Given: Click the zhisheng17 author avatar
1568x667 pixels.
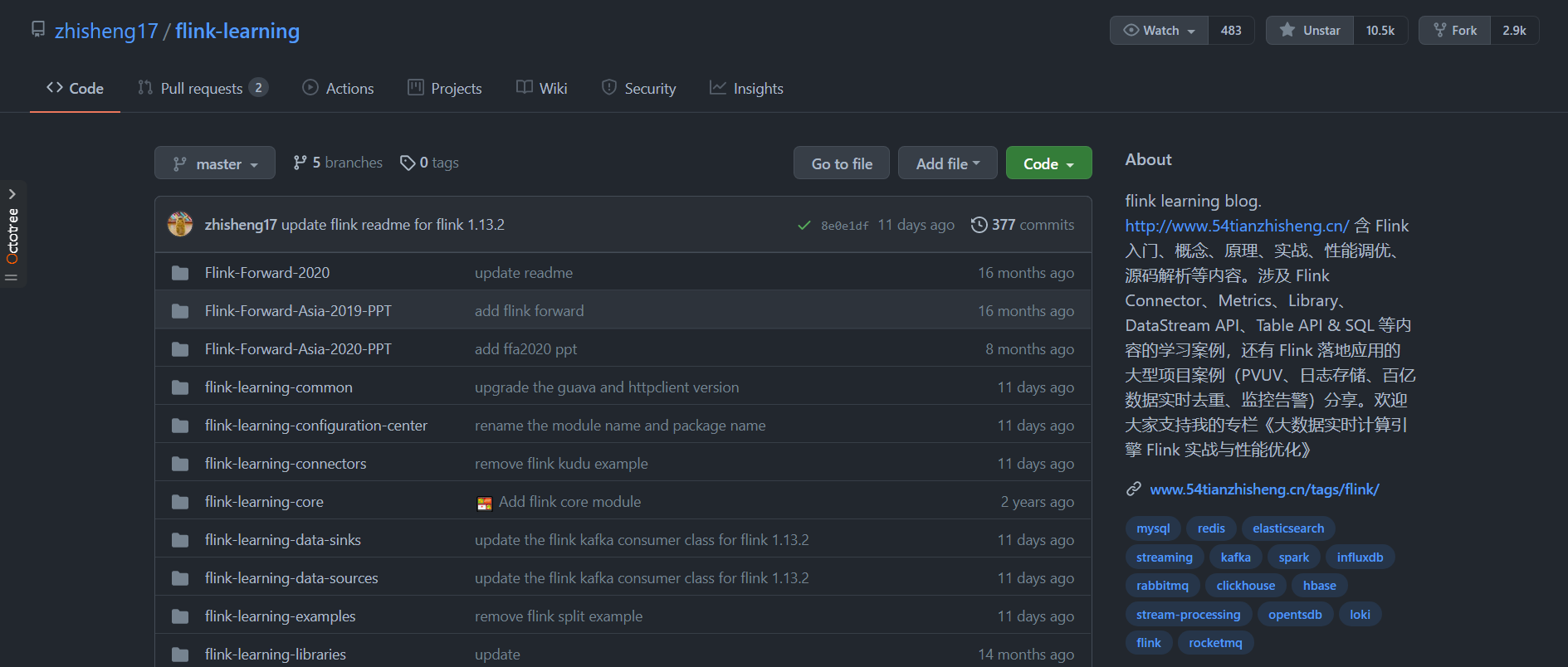Looking at the screenshot, I should tap(180, 224).
